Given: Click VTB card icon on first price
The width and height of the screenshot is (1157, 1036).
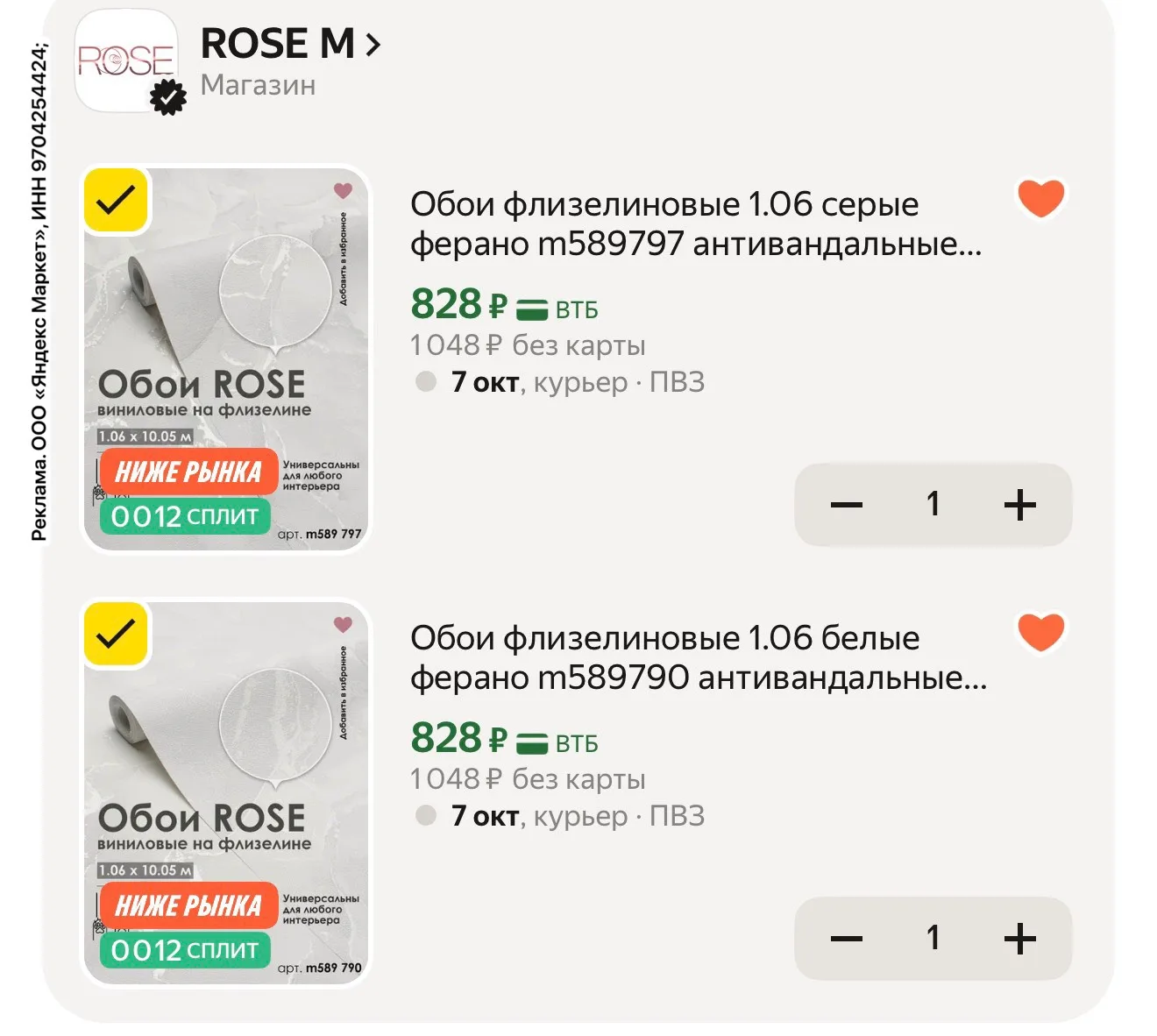Looking at the screenshot, I should [x=532, y=309].
